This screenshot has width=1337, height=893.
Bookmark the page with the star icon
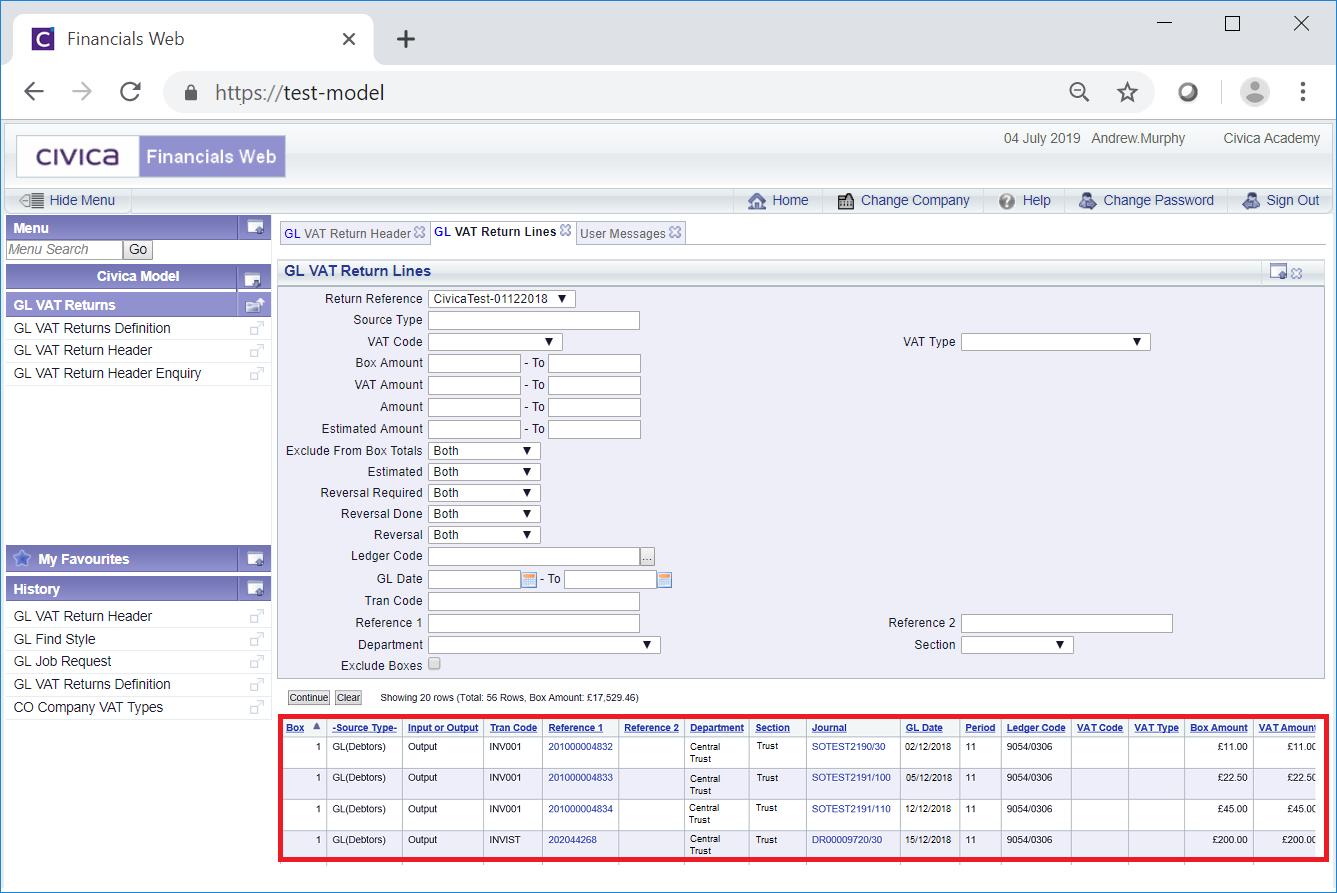tap(1127, 92)
